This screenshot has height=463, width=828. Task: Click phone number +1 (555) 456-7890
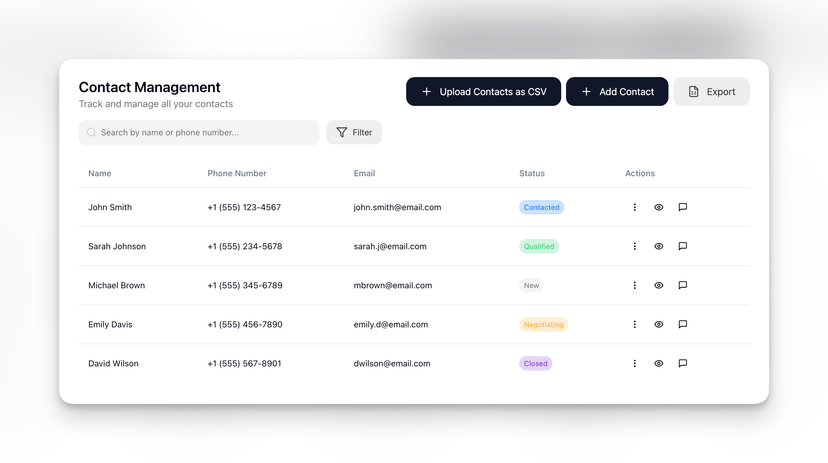(244, 324)
